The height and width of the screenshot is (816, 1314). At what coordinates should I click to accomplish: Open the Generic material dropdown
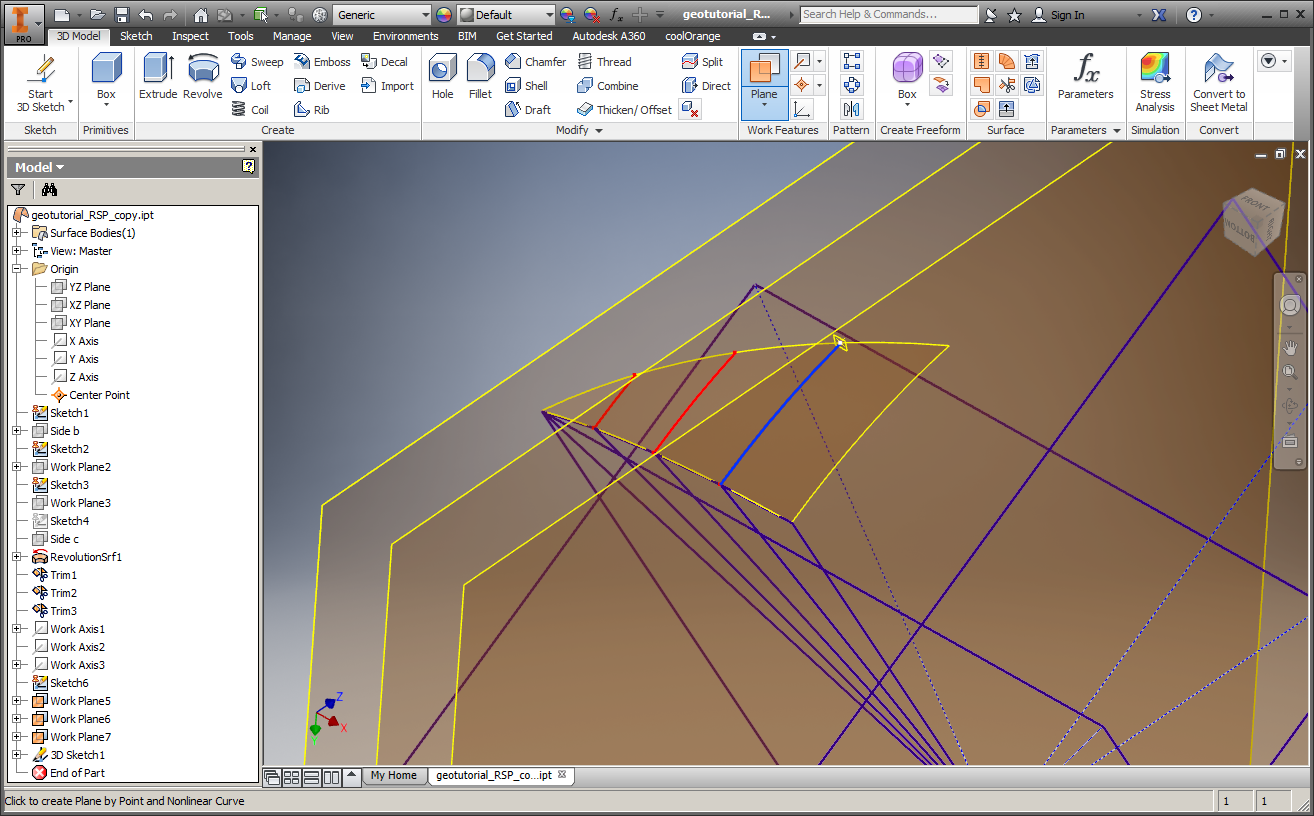[425, 15]
